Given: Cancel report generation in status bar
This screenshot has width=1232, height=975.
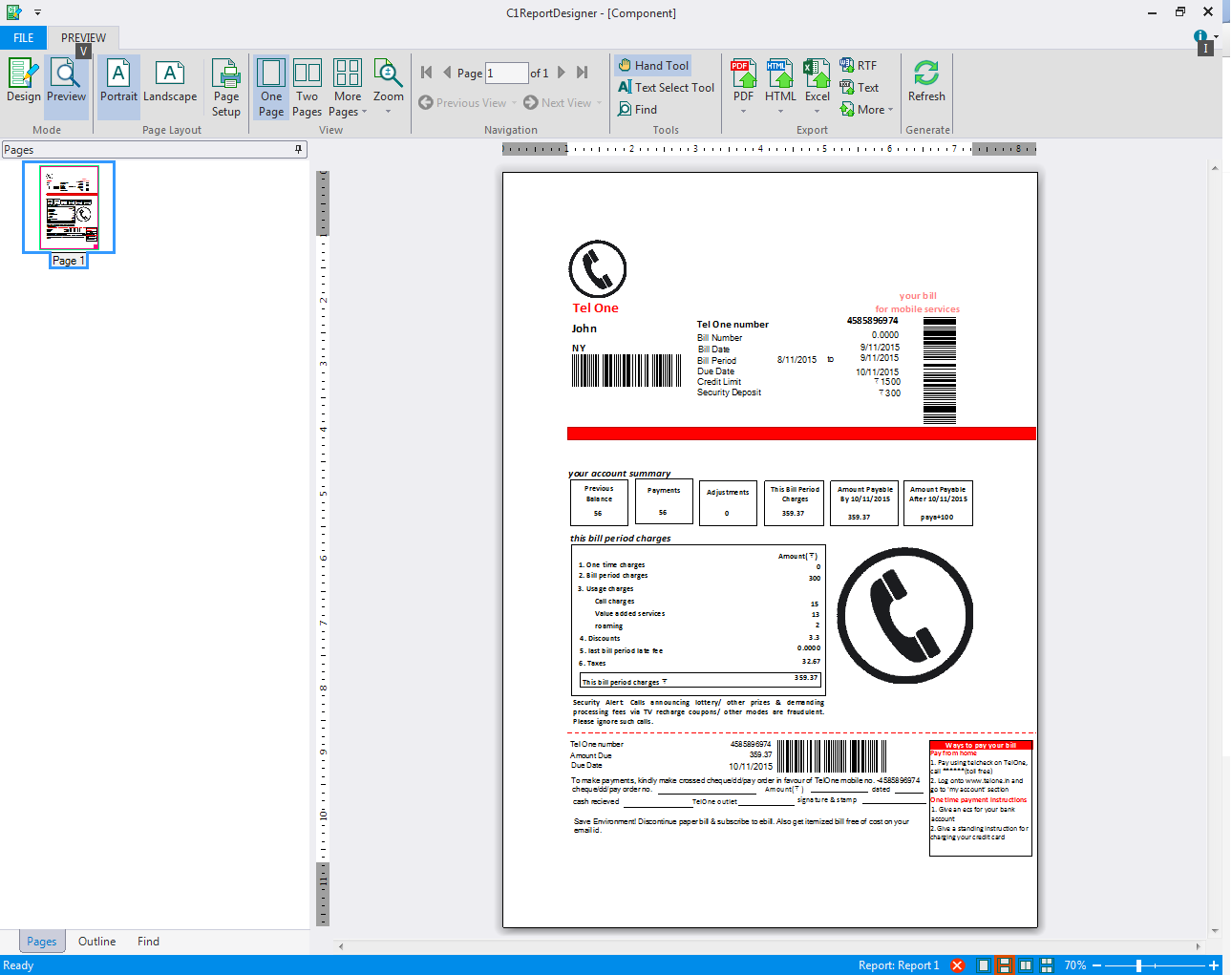Looking at the screenshot, I should coord(957,965).
